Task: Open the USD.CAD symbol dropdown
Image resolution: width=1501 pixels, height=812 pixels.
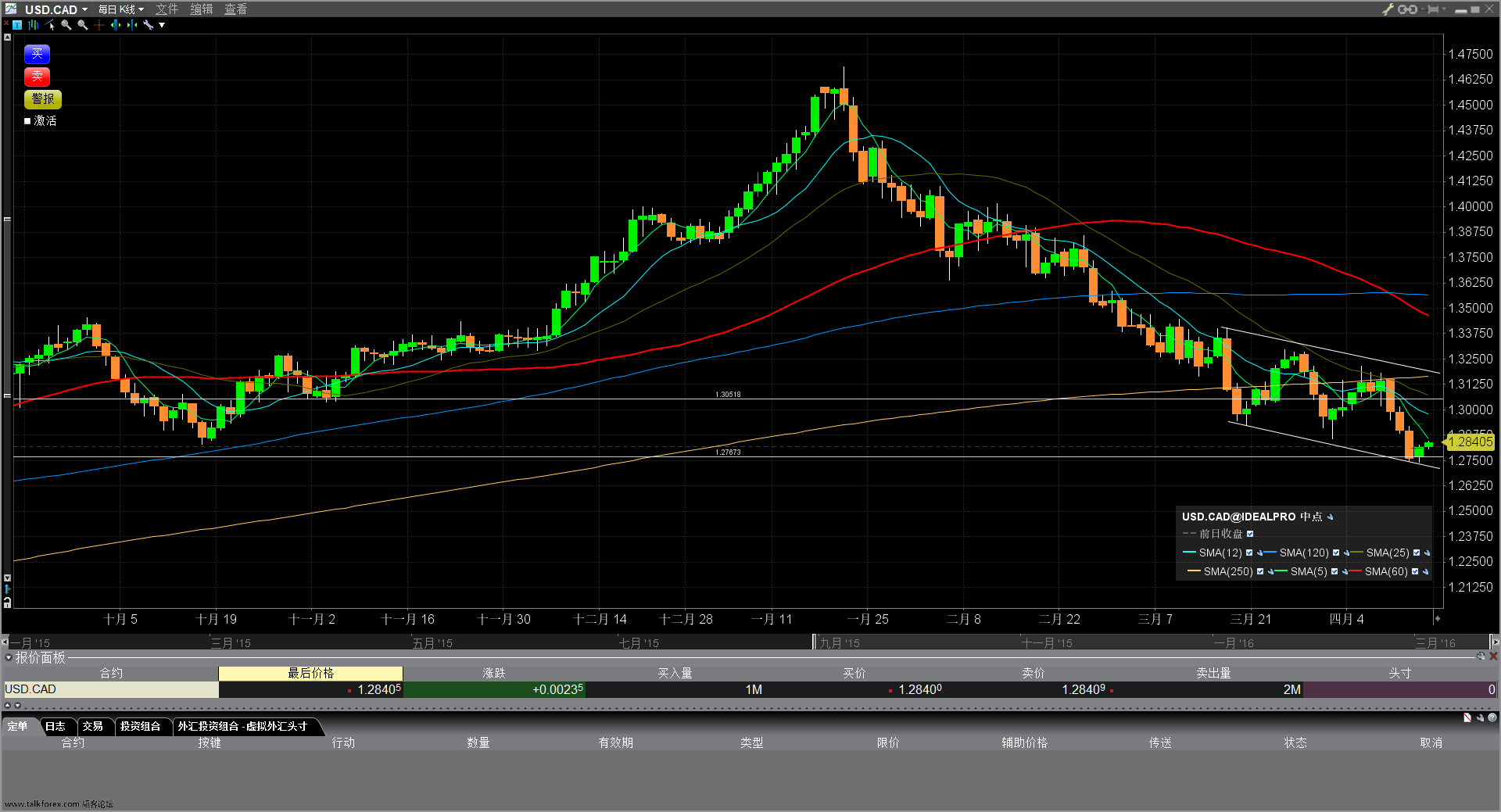Action: (x=84, y=9)
